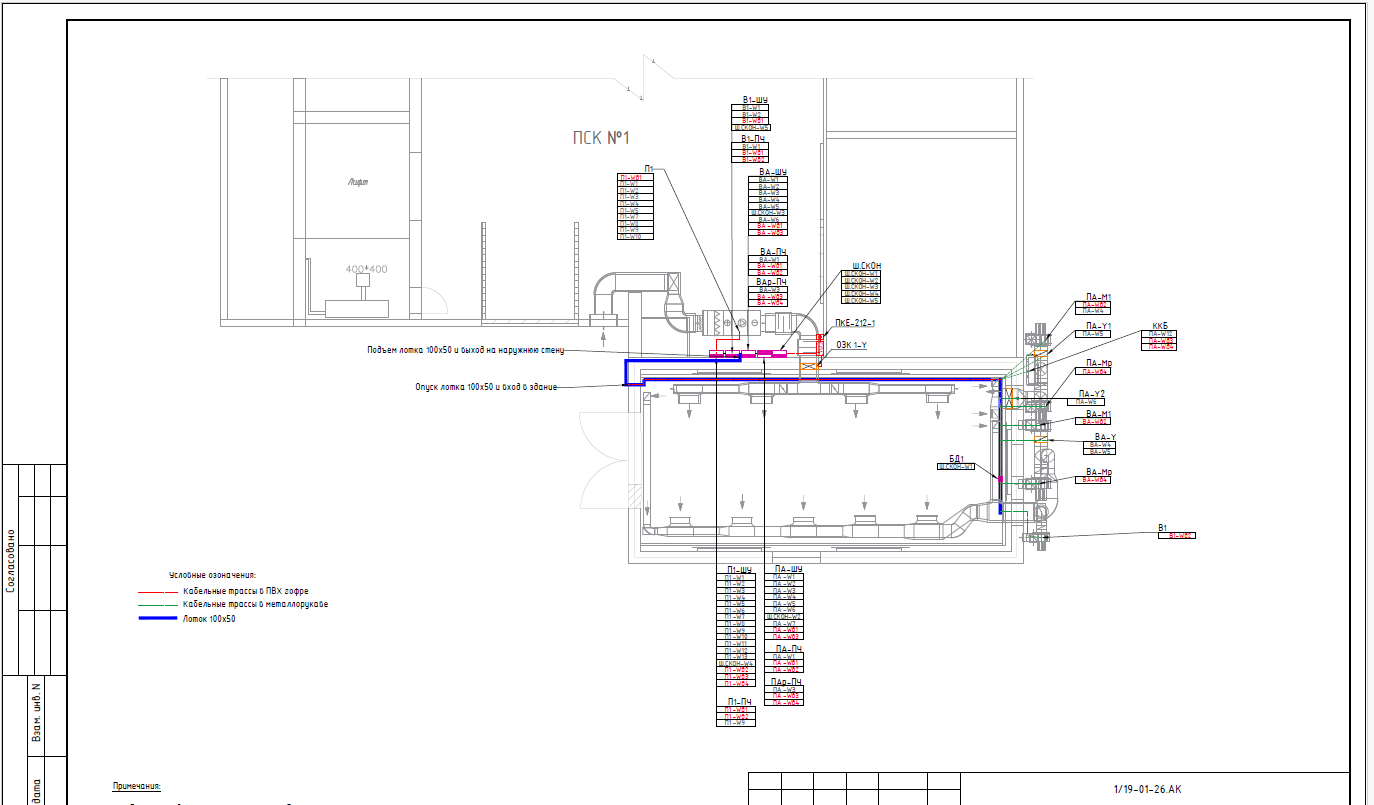Image resolution: width=1374 pixels, height=805 pixels.
Task: Click the 'ВА-М1' label
Action: (1098, 413)
